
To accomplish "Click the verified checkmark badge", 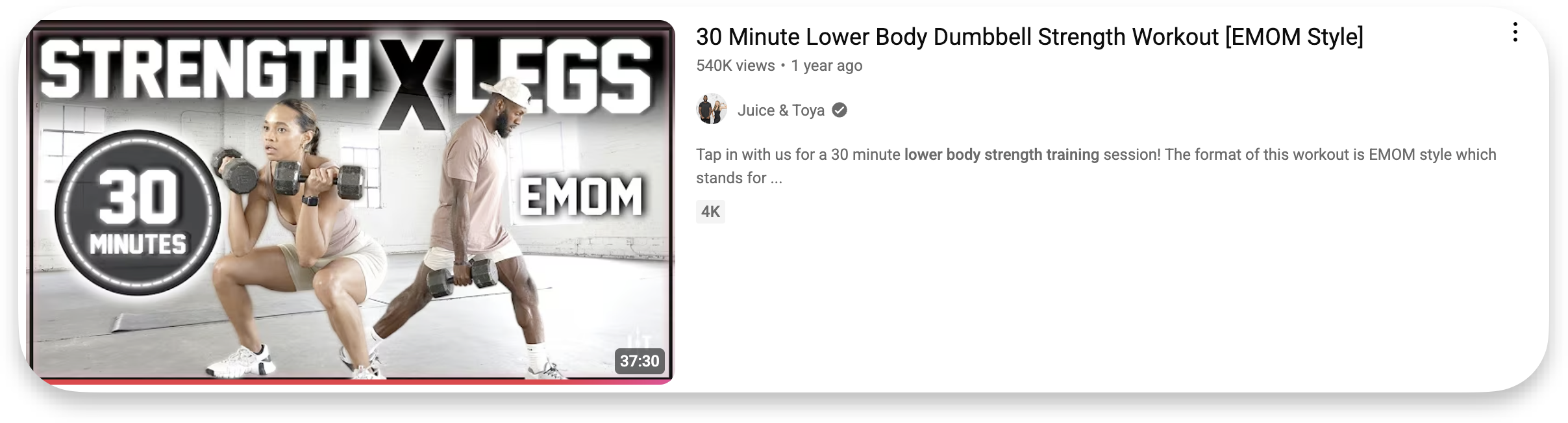I will tap(840, 110).
